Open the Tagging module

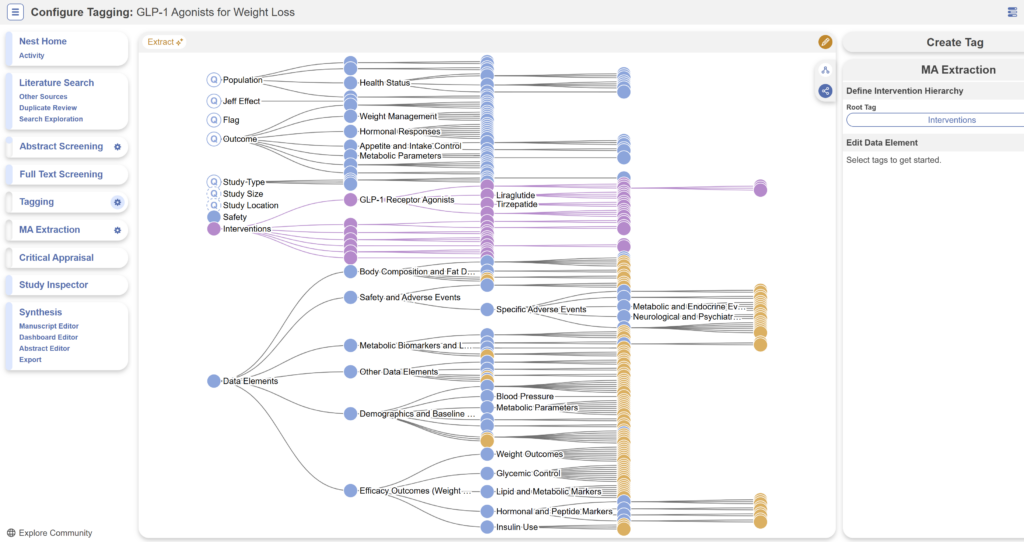[x=37, y=202]
